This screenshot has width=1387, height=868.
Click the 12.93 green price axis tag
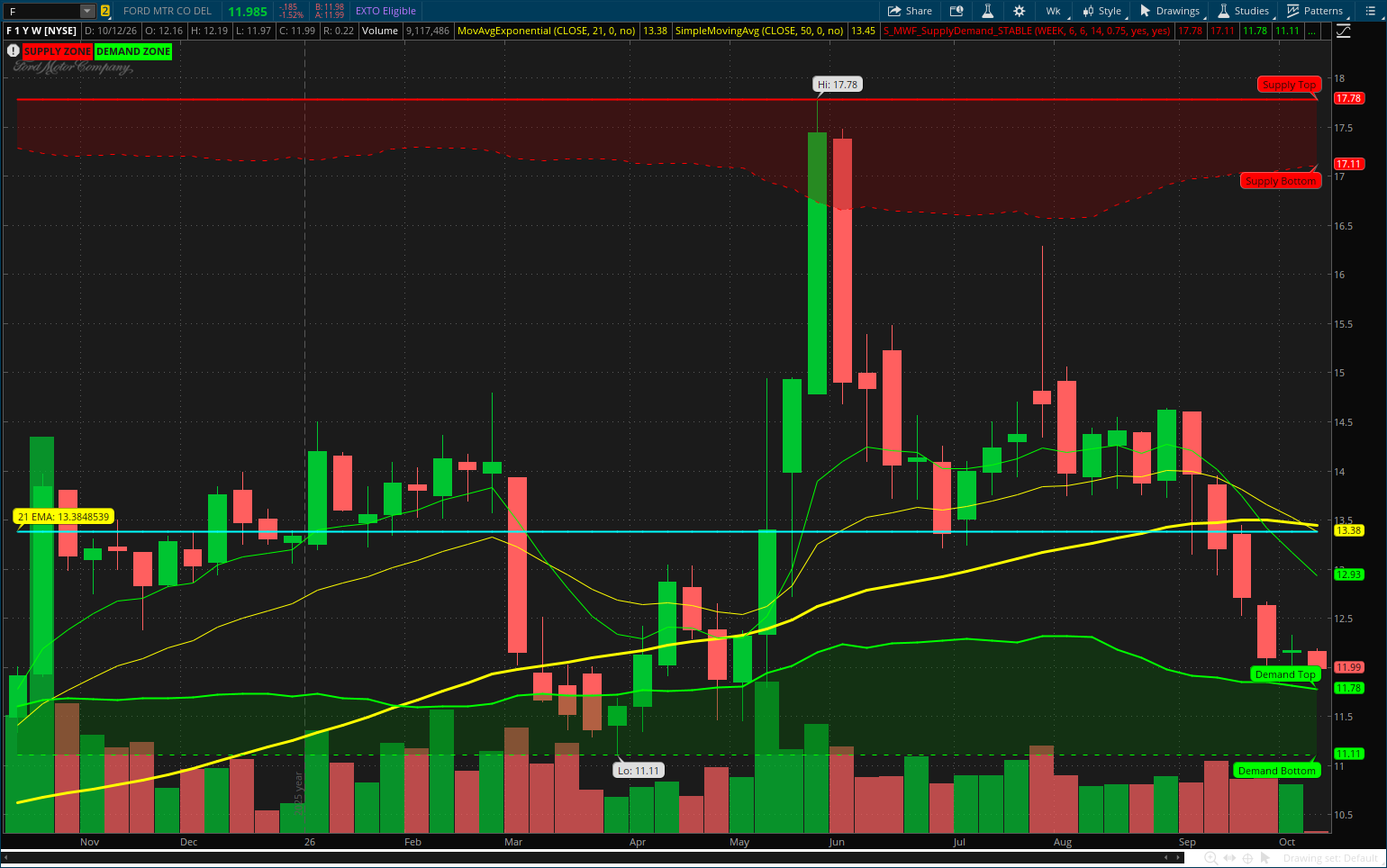point(1348,574)
